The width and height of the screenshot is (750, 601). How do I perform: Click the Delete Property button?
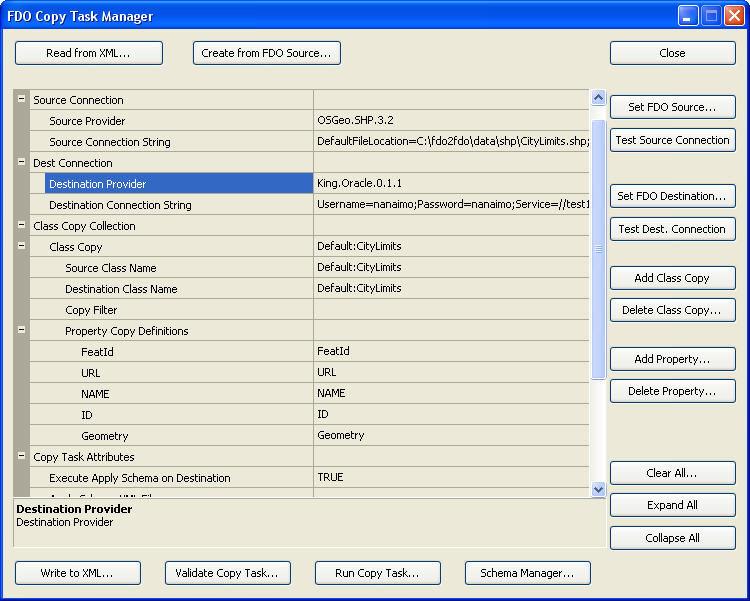click(x=672, y=391)
